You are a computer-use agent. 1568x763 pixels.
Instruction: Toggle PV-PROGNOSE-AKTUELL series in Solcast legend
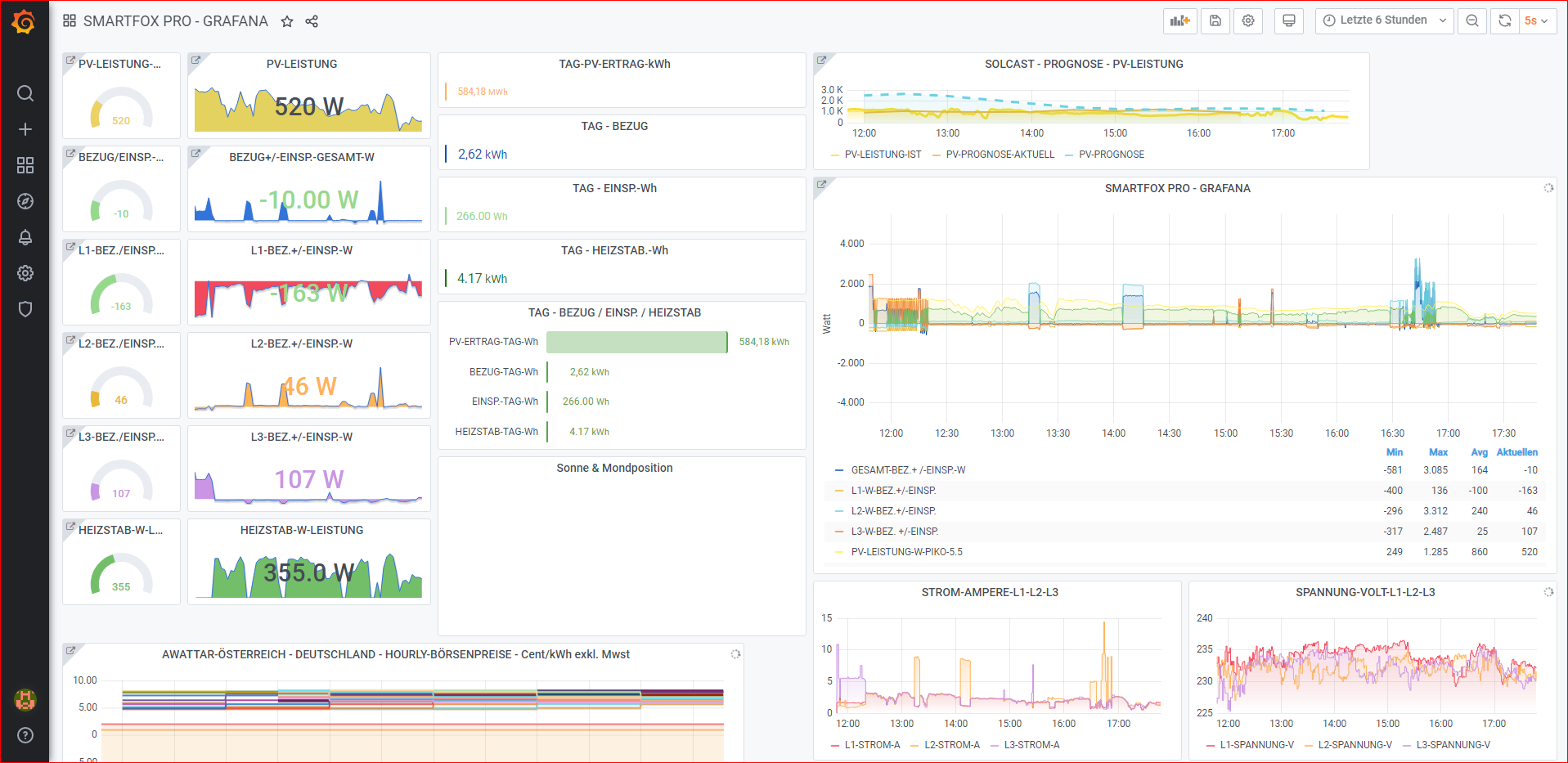(1000, 155)
